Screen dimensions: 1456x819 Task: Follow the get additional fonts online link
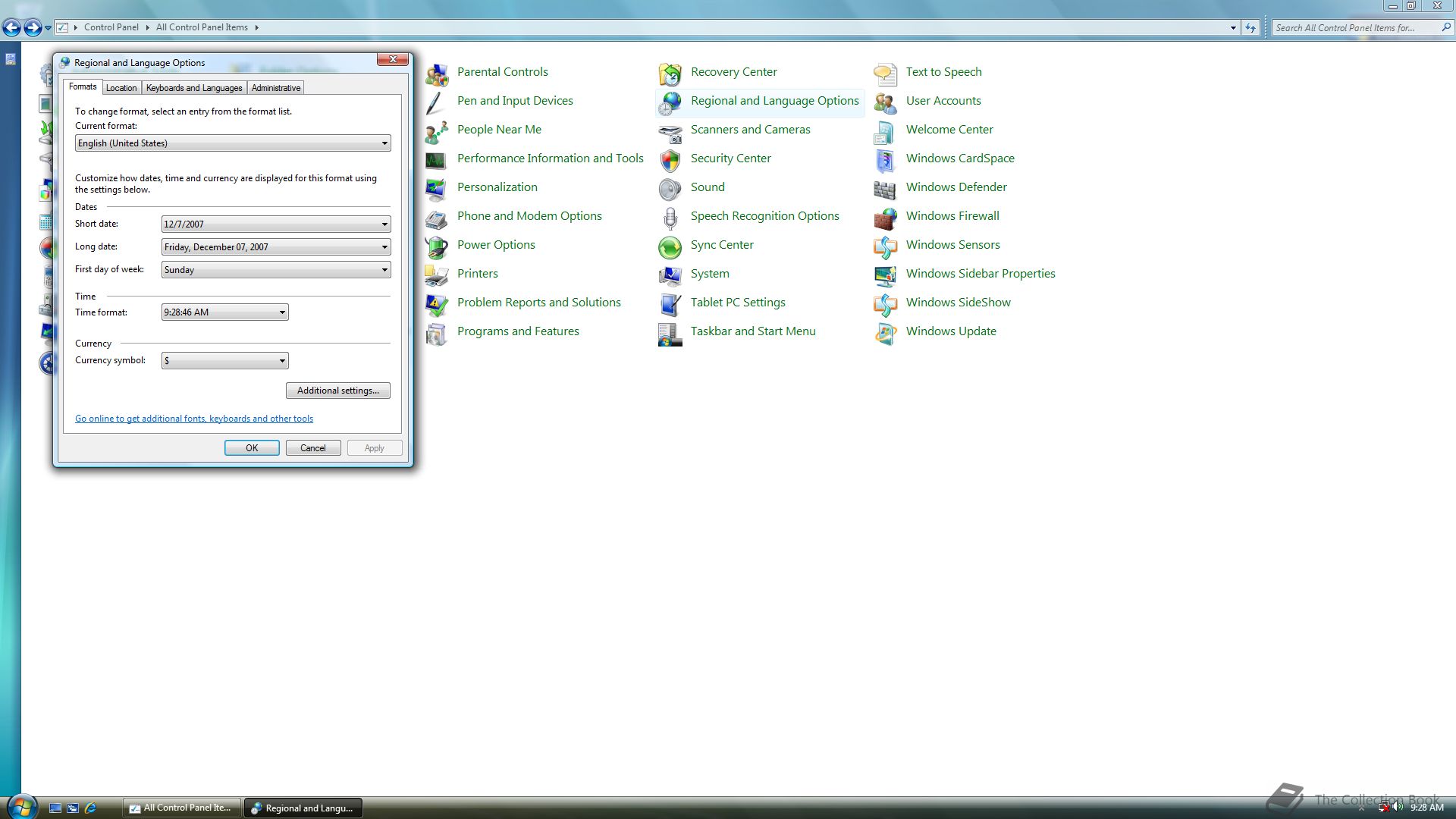[x=194, y=419]
